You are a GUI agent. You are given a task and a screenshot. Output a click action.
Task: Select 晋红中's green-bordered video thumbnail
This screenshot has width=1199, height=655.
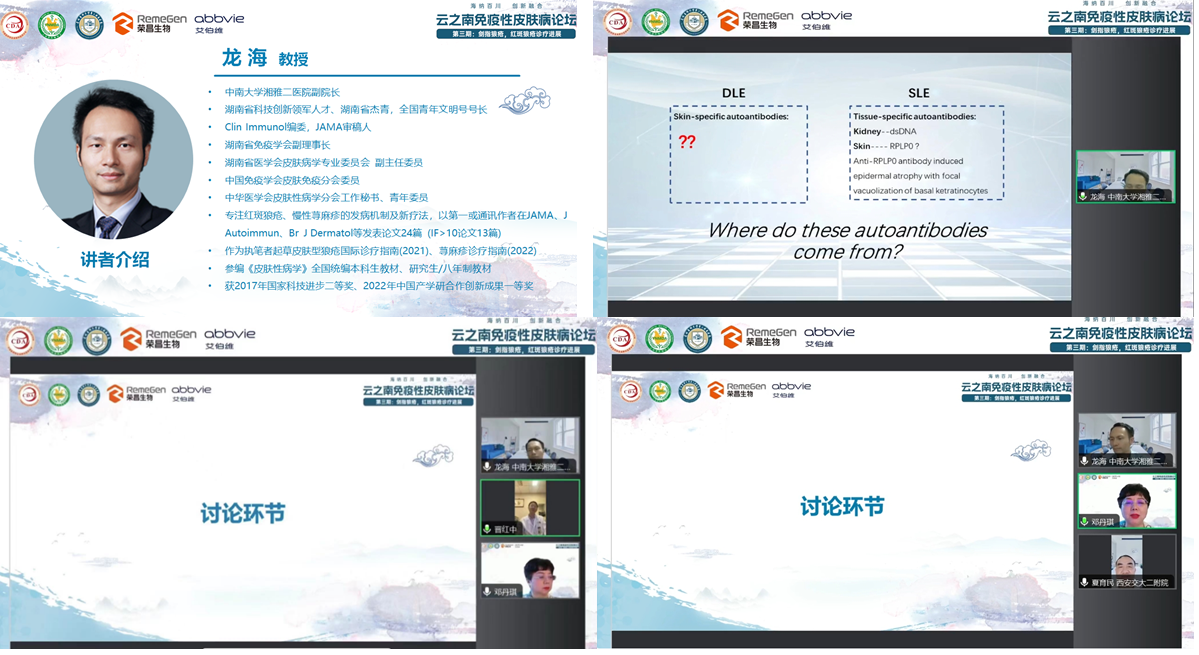click(x=529, y=507)
